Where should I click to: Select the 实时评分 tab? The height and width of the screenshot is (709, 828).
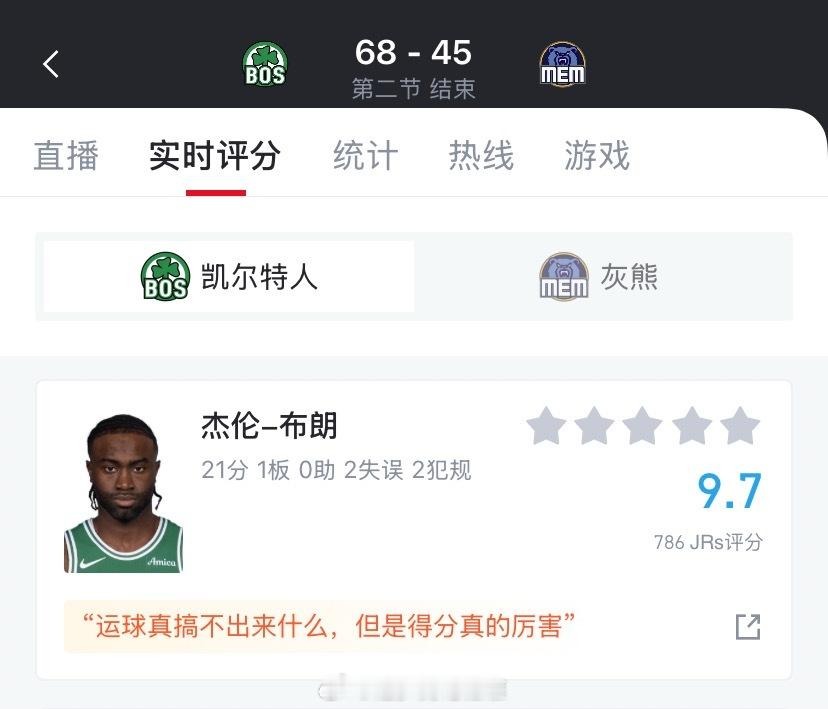tap(215, 156)
